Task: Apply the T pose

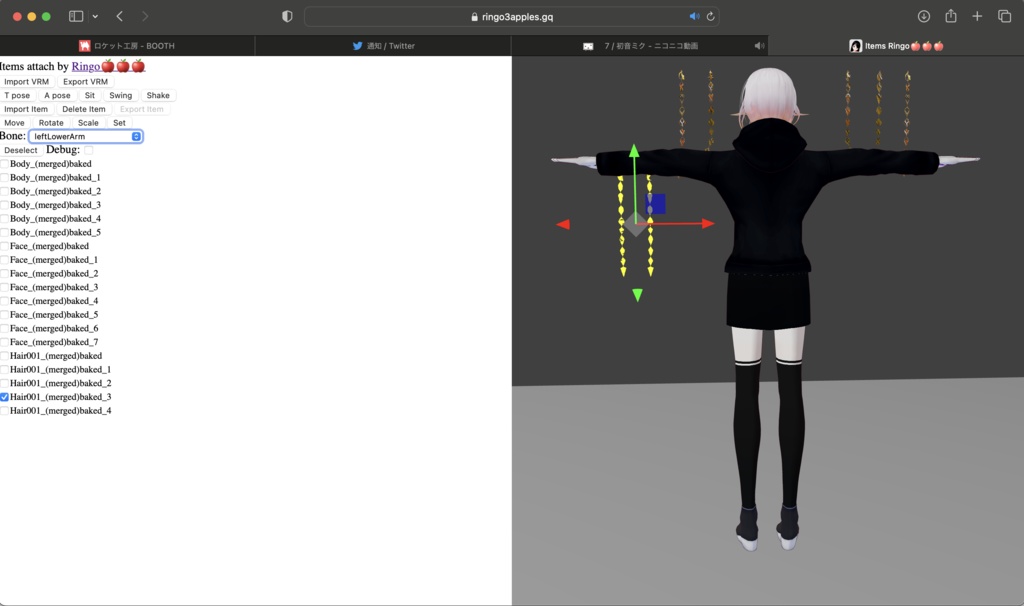Action: [17, 95]
